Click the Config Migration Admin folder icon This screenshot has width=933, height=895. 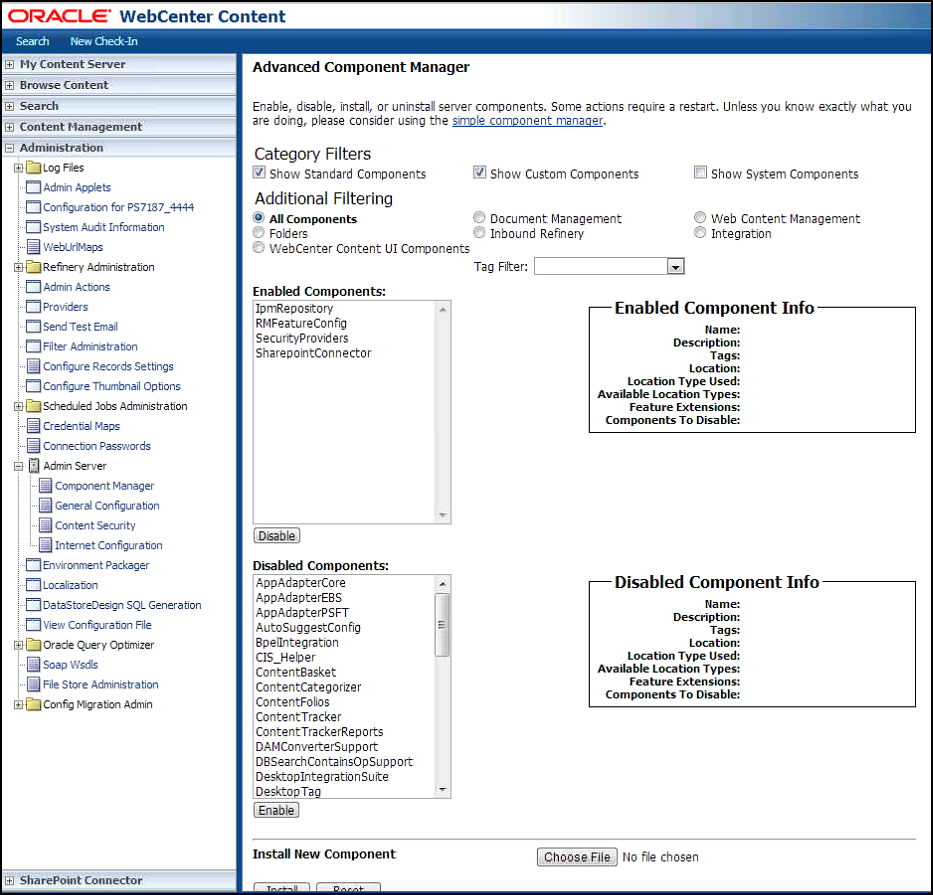click(x=34, y=705)
